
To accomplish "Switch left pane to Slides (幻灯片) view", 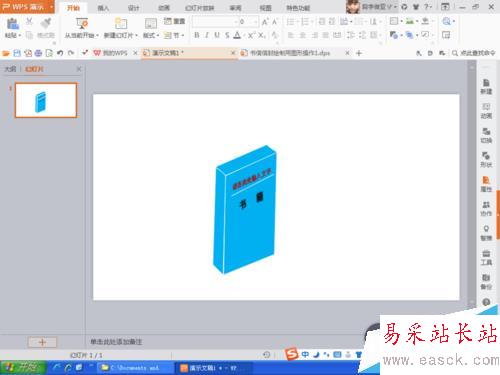I will (34, 69).
